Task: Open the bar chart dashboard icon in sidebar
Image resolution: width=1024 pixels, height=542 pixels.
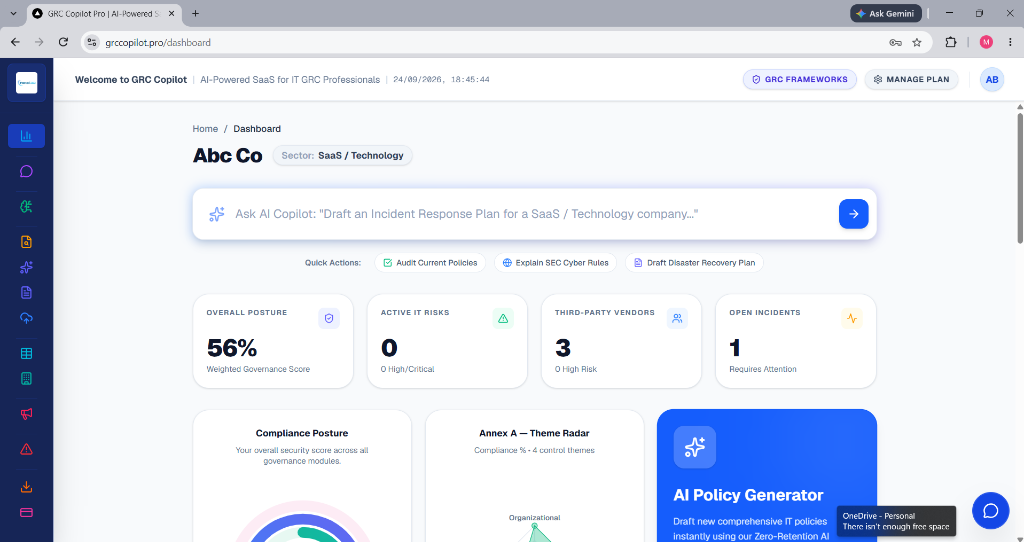Action: coord(26,136)
